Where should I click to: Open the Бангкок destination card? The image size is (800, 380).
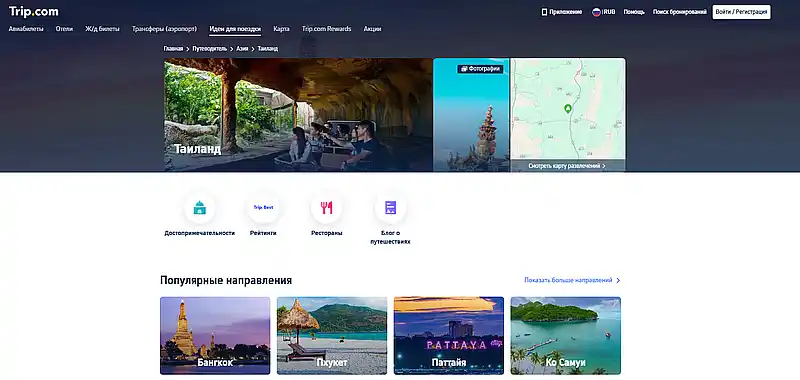pyautogui.click(x=215, y=336)
